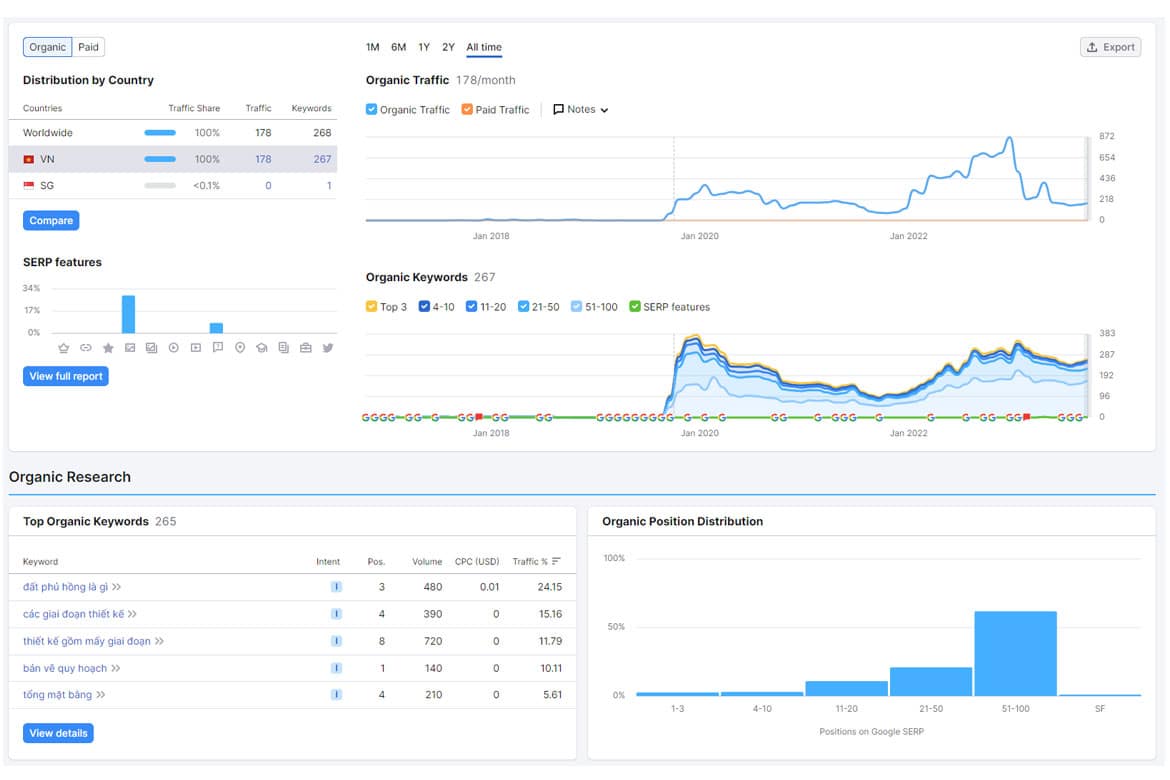
Task: Uncheck the Paid Traffic checkbox
Action: pos(467,110)
